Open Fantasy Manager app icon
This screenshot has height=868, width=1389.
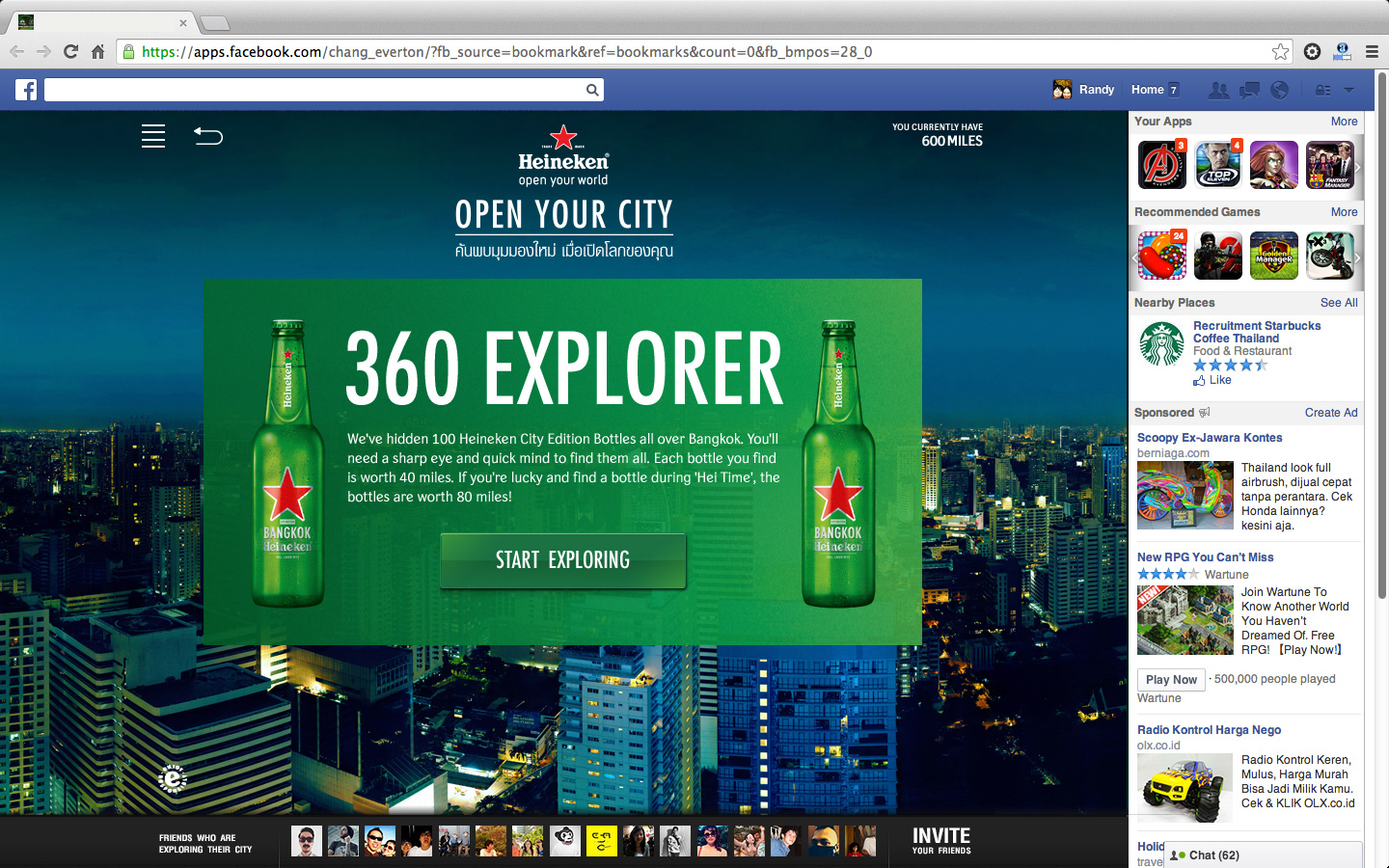click(x=1330, y=165)
